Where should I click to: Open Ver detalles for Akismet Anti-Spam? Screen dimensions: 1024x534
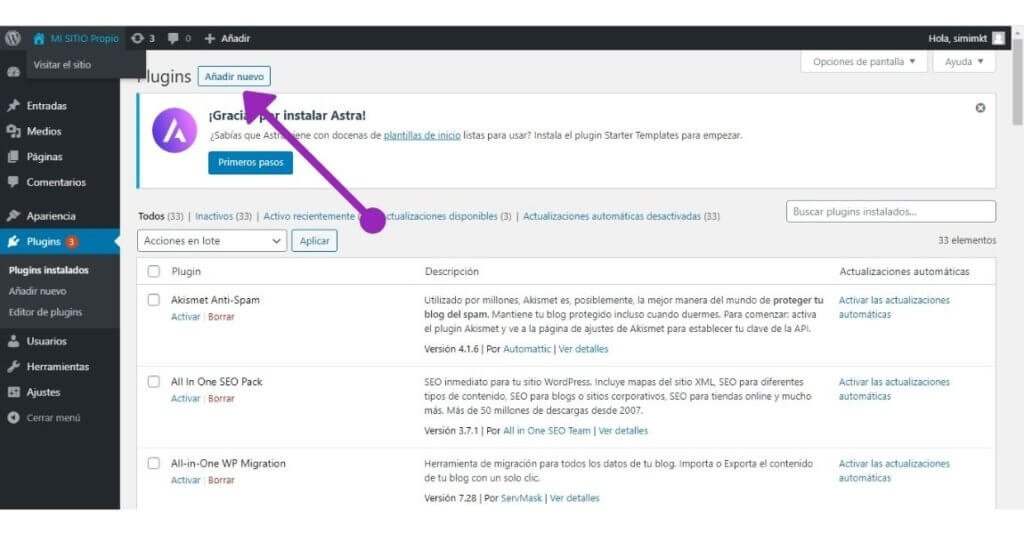tap(583, 349)
